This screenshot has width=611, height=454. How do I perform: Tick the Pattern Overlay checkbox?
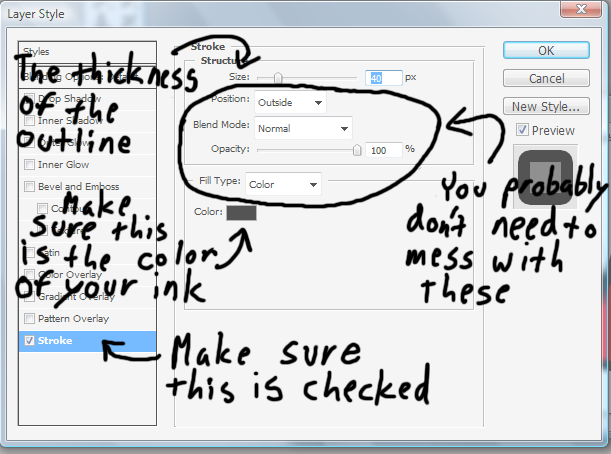pyautogui.click(x=30, y=319)
